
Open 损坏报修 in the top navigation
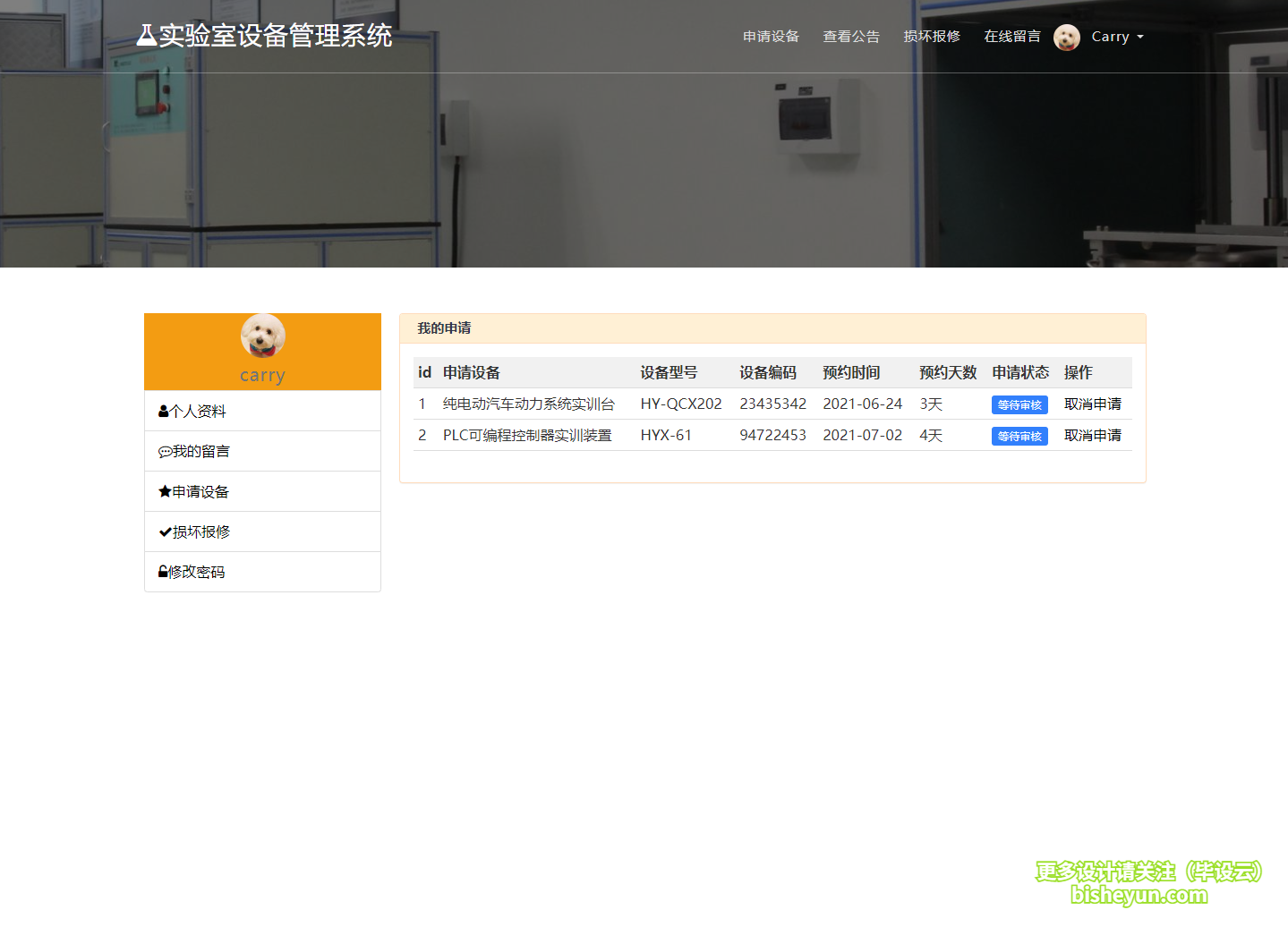(932, 37)
